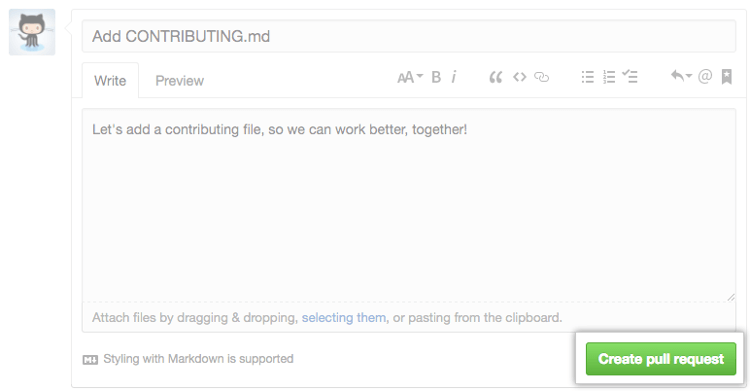This screenshot has width=750, height=391.
Task: Insert a numbered list
Action: tap(609, 77)
